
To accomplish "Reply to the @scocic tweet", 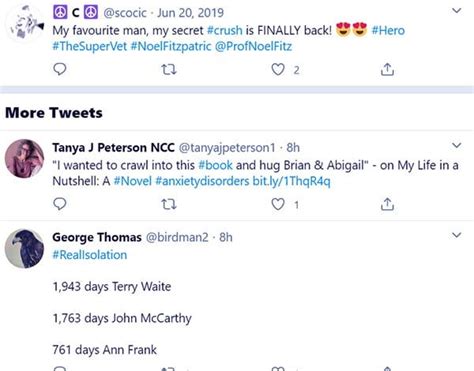I will 60,69.
